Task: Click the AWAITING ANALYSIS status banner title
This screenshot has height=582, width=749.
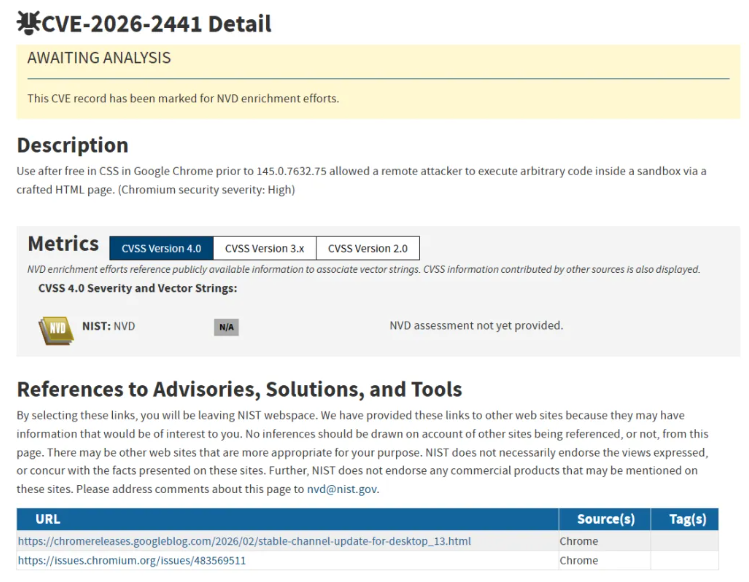Action: [x=99, y=58]
